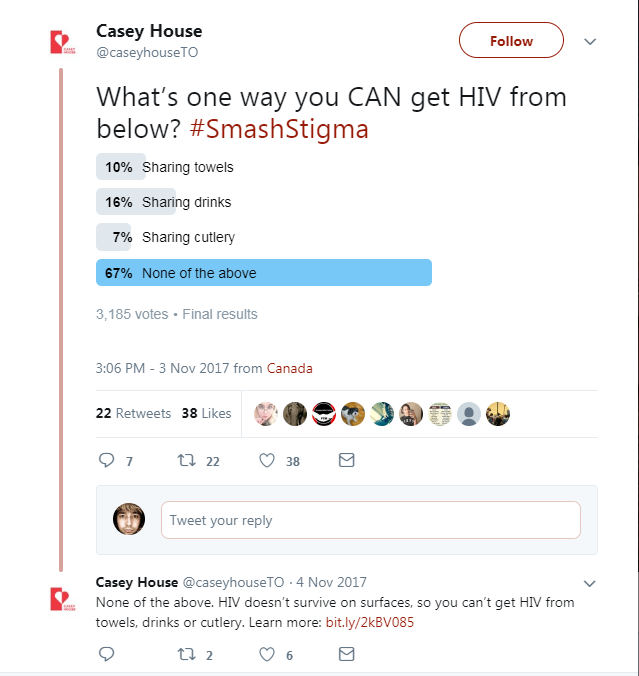The image size is (639, 676).
Task: Click the Canada location link
Action: [x=290, y=369]
